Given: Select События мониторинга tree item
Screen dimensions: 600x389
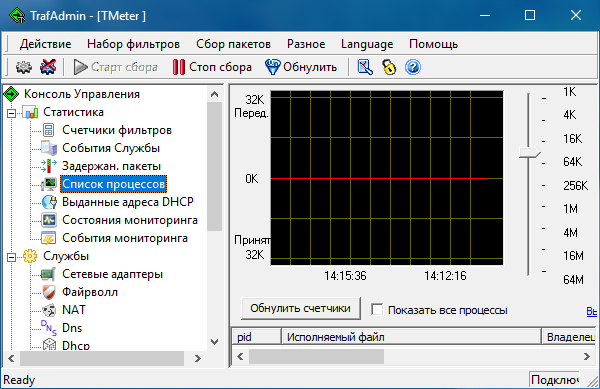Looking at the screenshot, I should [125, 238].
